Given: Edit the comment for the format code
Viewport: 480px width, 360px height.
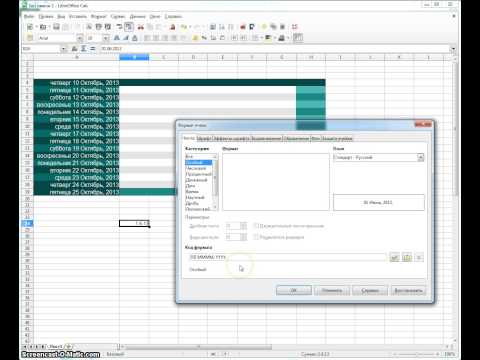Looking at the screenshot, I should [x=407, y=257].
